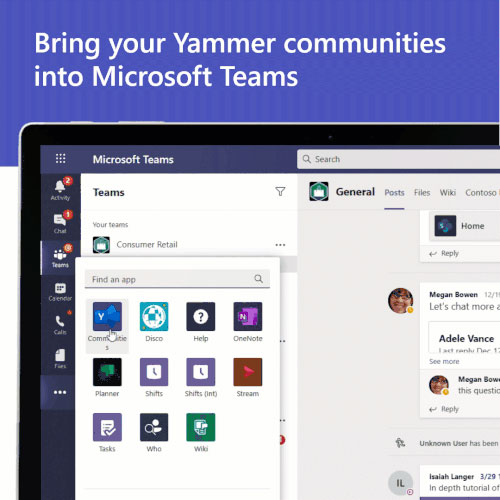Image resolution: width=500 pixels, height=500 pixels.
Task: Focus the Find an app field
Action: click(177, 279)
